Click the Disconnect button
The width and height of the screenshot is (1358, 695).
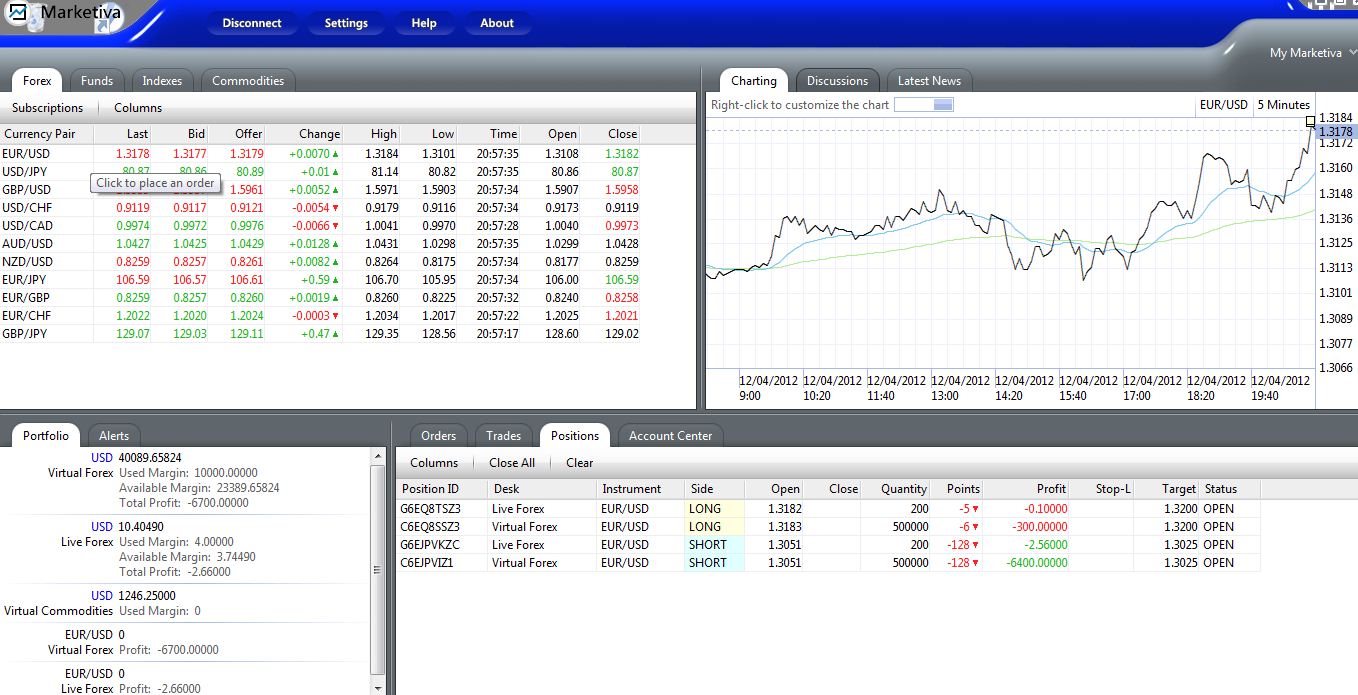coord(252,23)
